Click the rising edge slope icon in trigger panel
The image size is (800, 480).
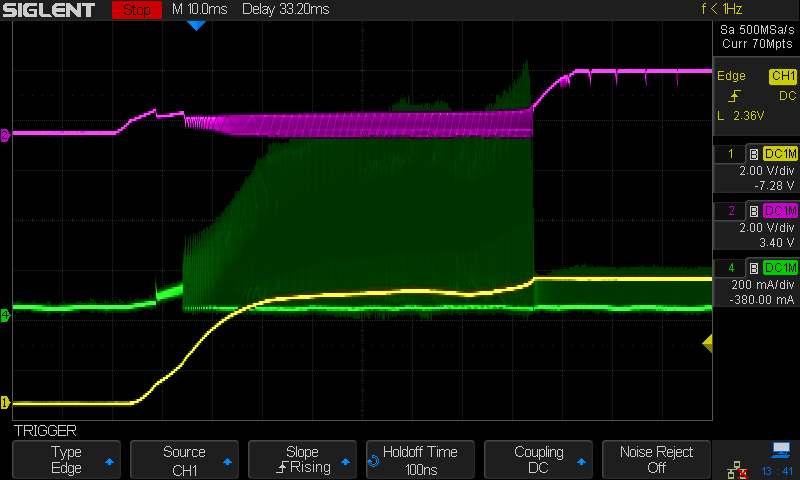pos(734,96)
